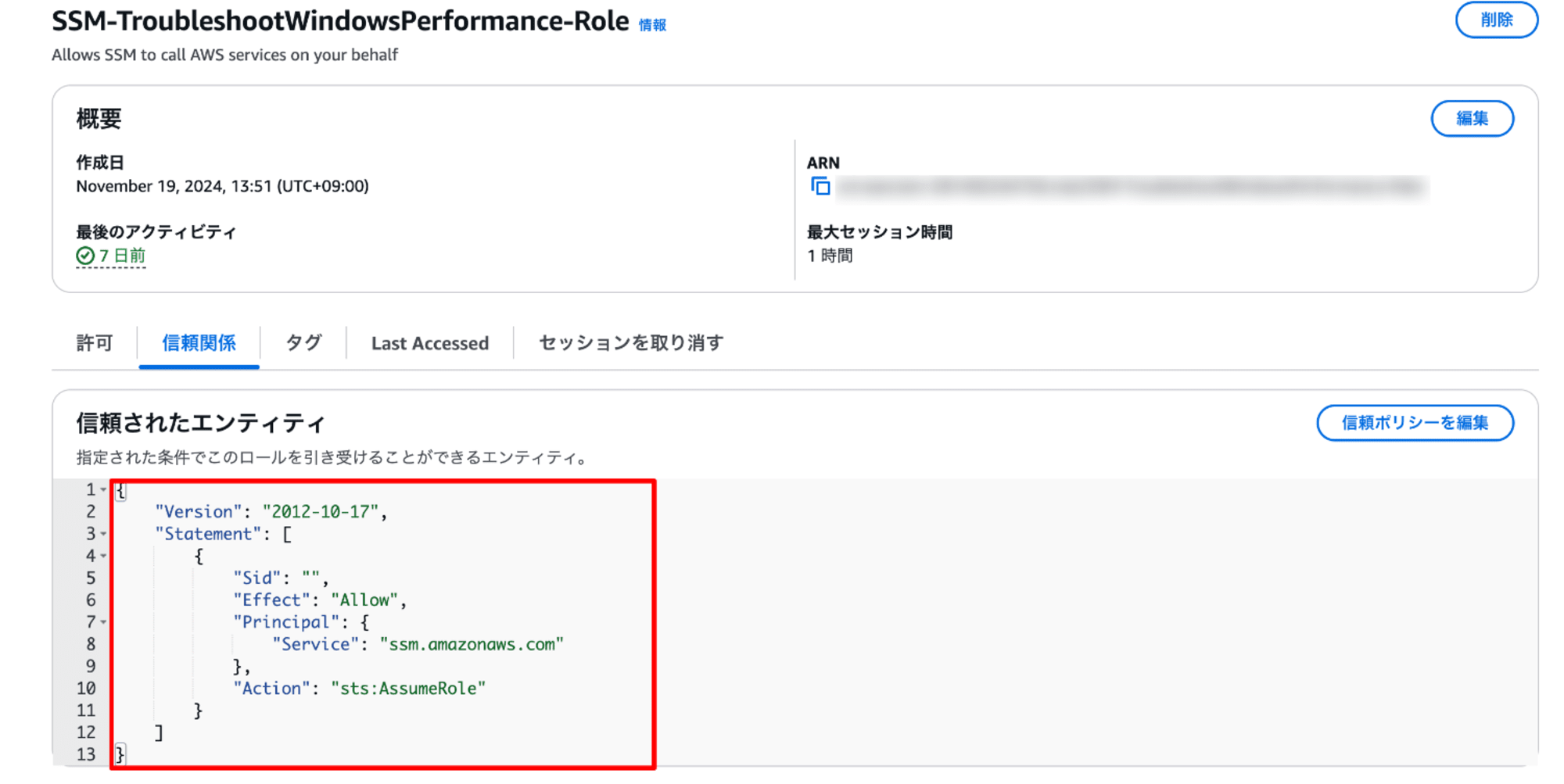Copy the role ARN with copy icon
The width and height of the screenshot is (1564, 784).
820,186
